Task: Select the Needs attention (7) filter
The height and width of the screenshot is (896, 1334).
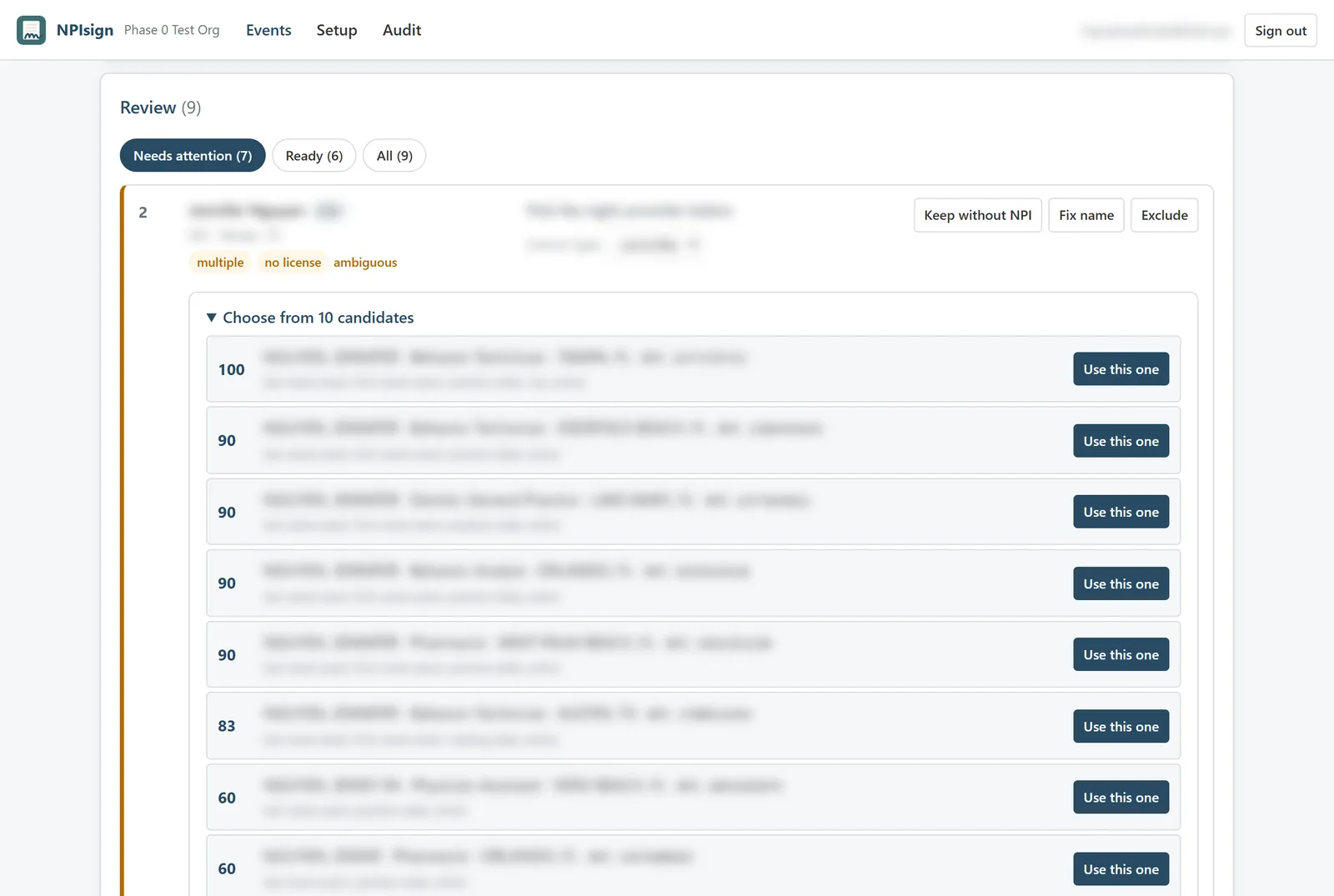Action: pos(193,156)
